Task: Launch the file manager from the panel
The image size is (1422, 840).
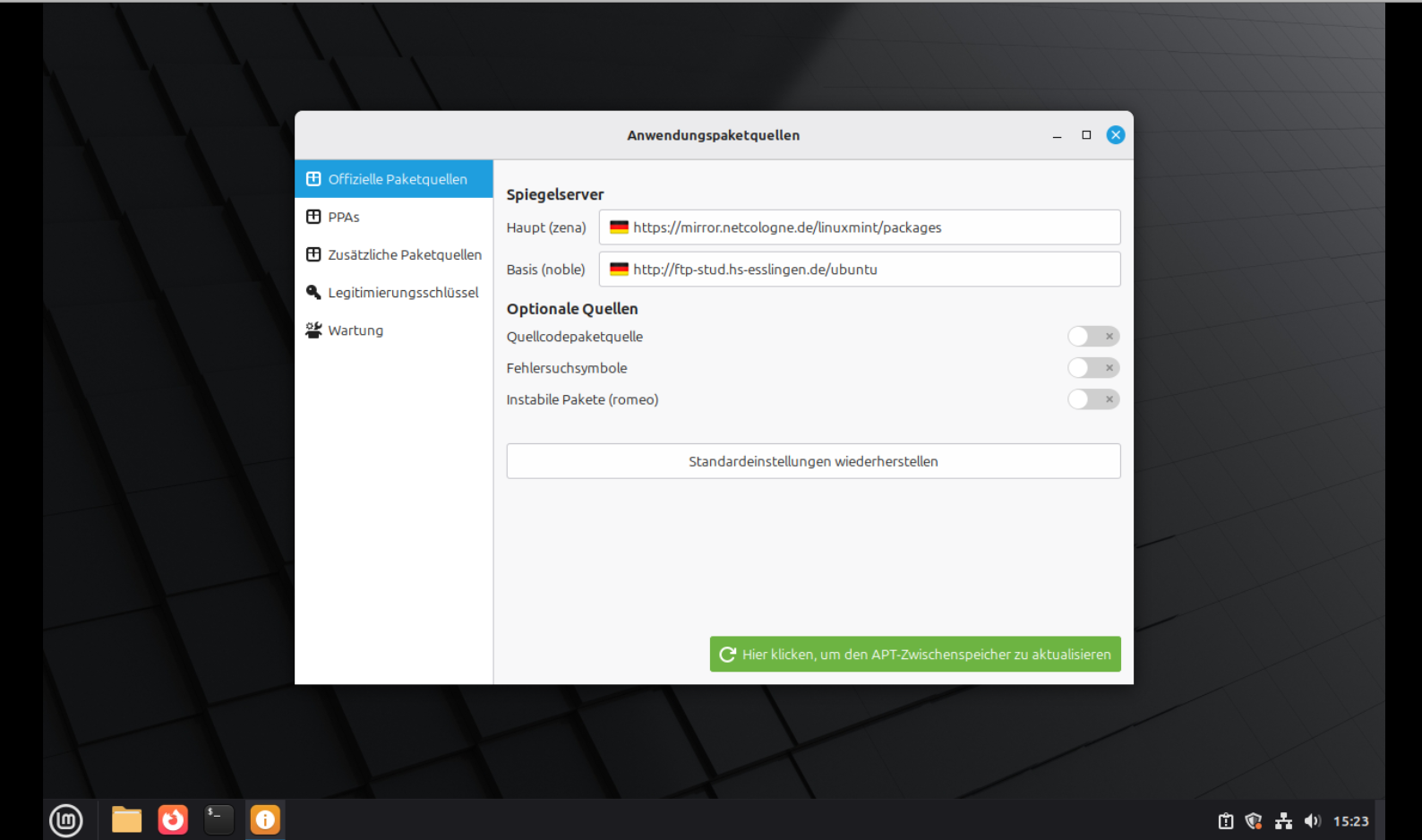Action: tap(126, 820)
